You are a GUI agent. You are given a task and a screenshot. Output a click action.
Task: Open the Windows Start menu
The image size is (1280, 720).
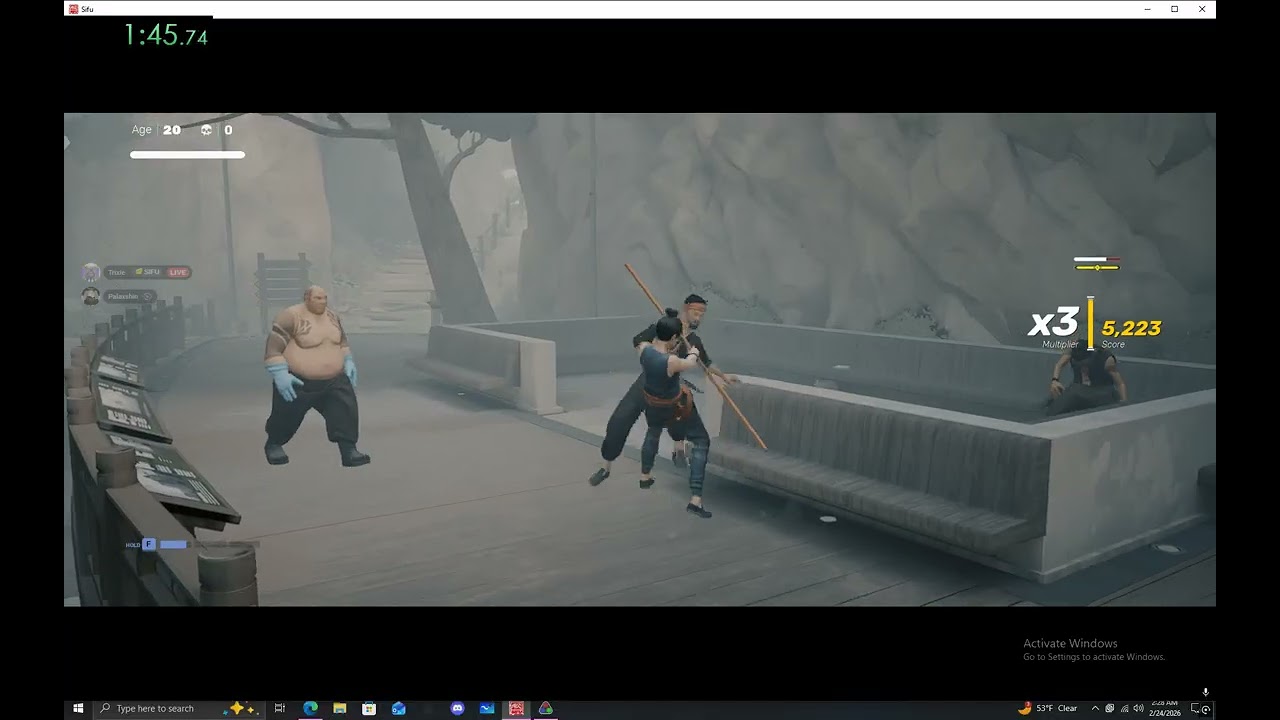78,708
